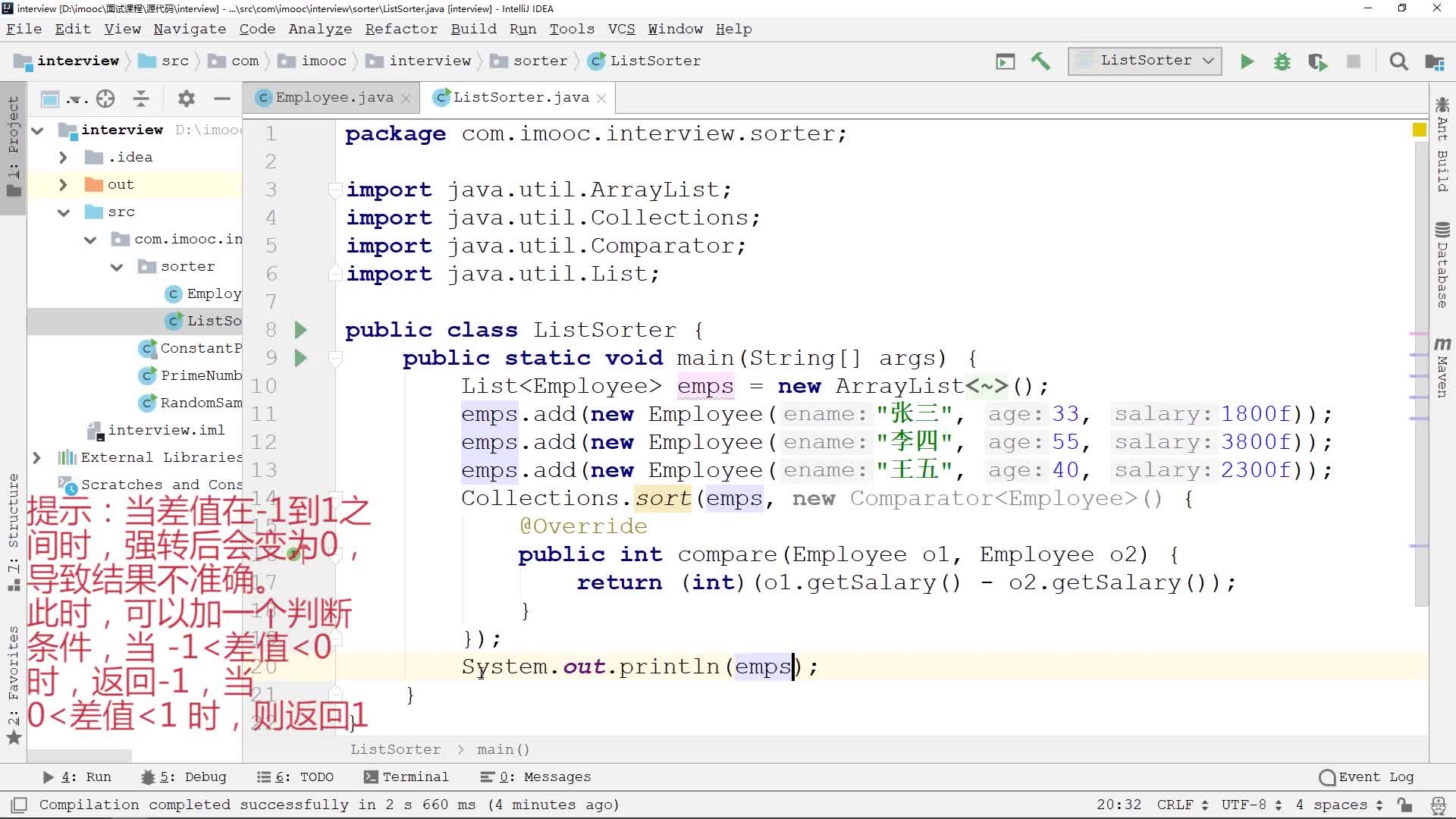Toggle the Project tool window stripe button

(13, 144)
